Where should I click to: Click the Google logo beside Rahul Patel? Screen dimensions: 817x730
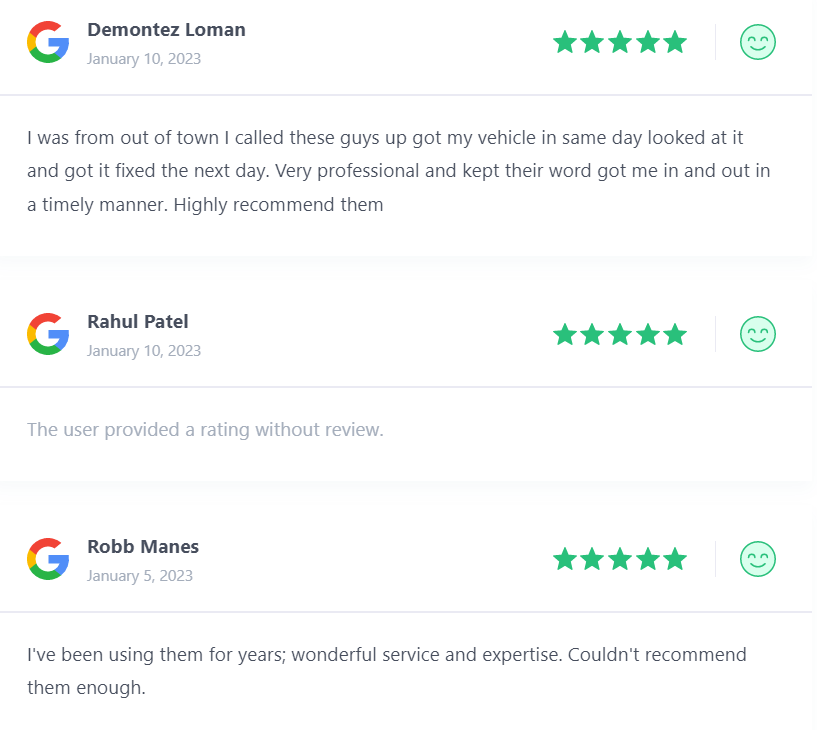coord(48,334)
